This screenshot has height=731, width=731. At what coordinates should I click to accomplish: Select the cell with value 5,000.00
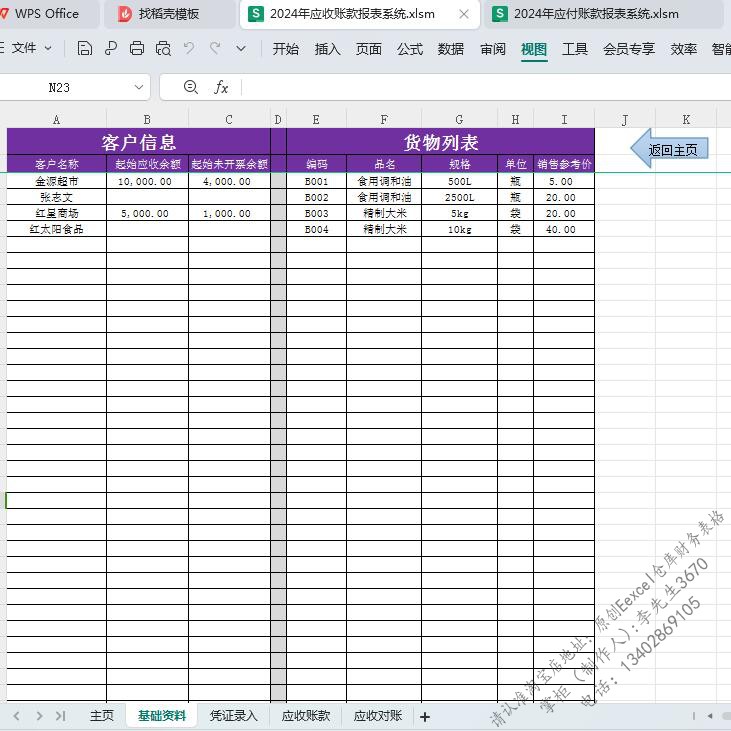[147, 213]
